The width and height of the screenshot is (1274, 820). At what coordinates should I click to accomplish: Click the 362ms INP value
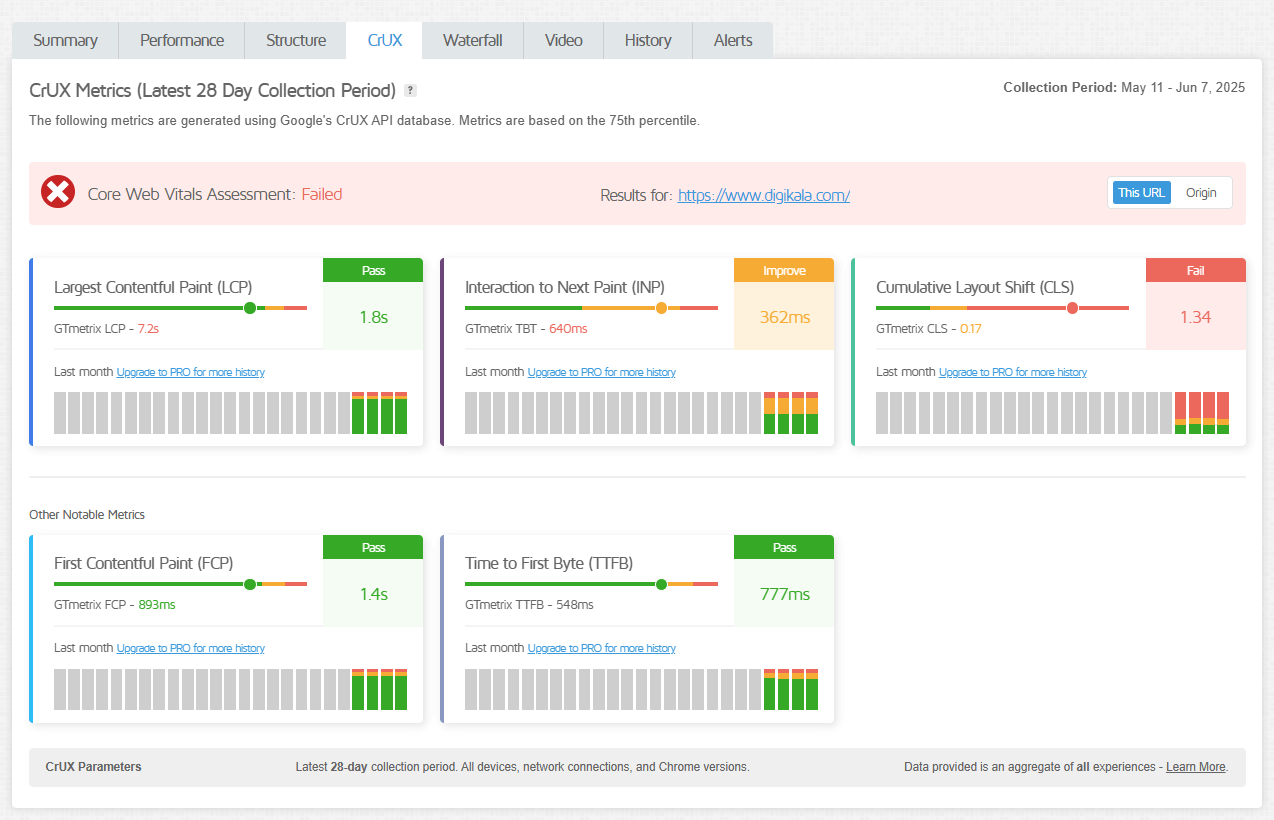[784, 317]
